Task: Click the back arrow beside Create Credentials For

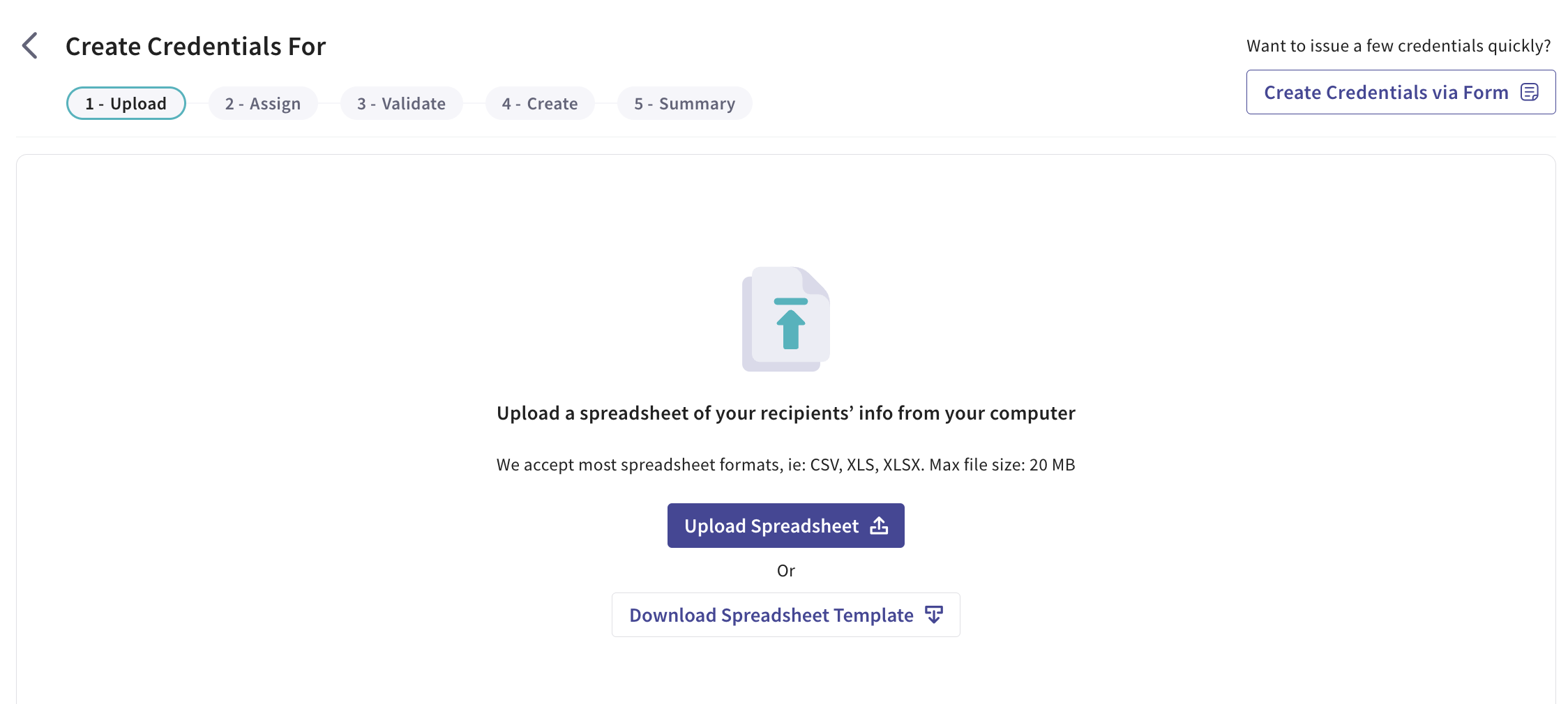Action: click(x=29, y=45)
